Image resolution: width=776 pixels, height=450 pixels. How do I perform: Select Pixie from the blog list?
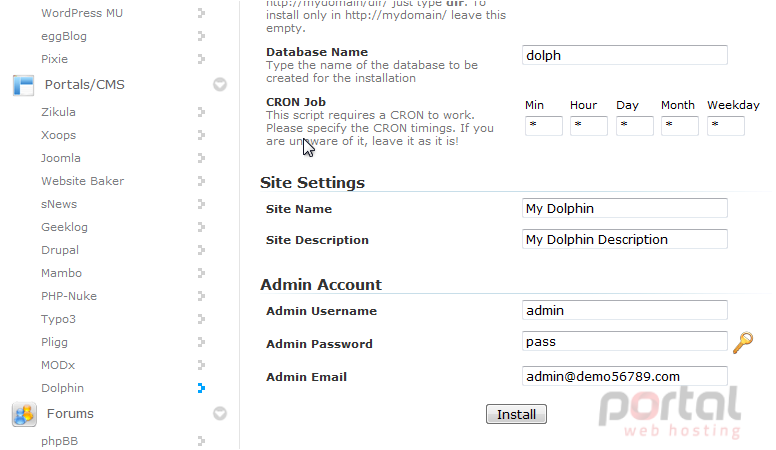point(54,59)
